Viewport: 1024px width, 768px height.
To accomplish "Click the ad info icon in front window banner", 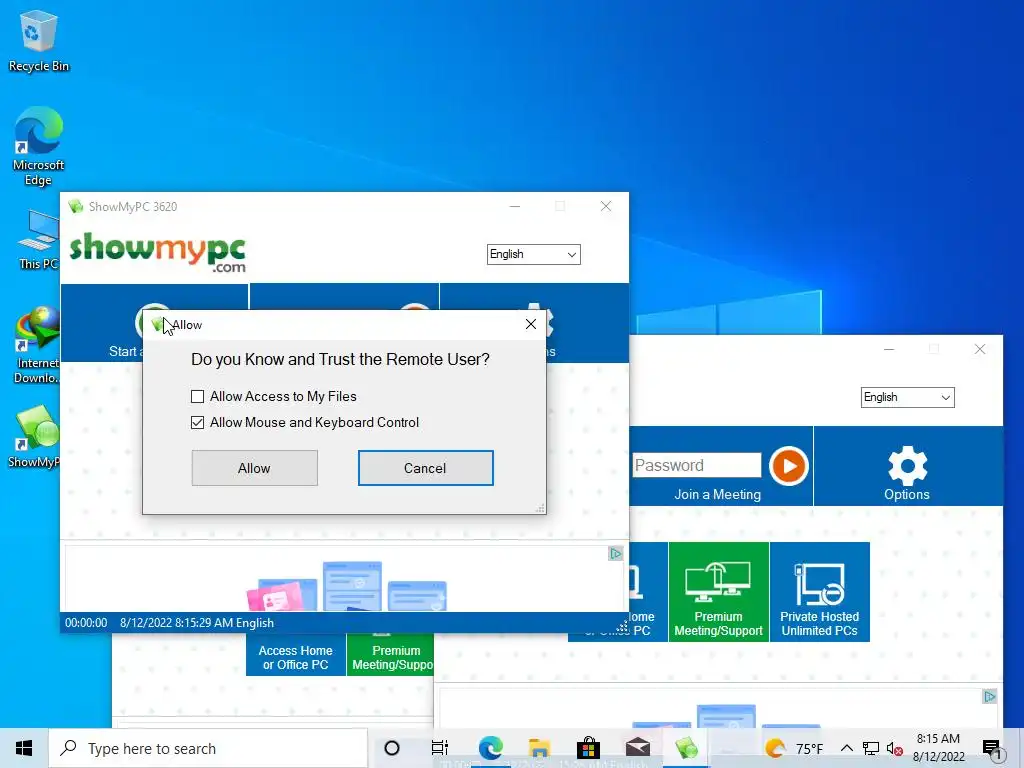I will click(x=615, y=554).
